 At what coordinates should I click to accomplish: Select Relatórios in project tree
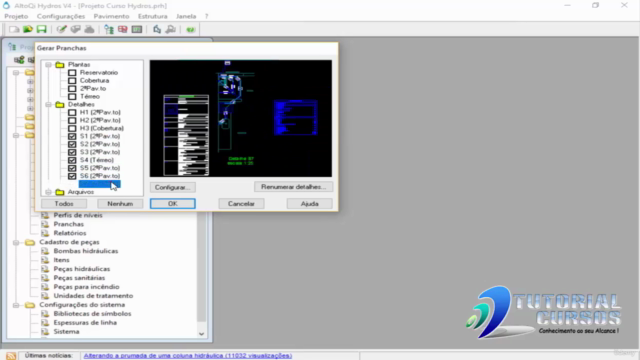(x=70, y=233)
